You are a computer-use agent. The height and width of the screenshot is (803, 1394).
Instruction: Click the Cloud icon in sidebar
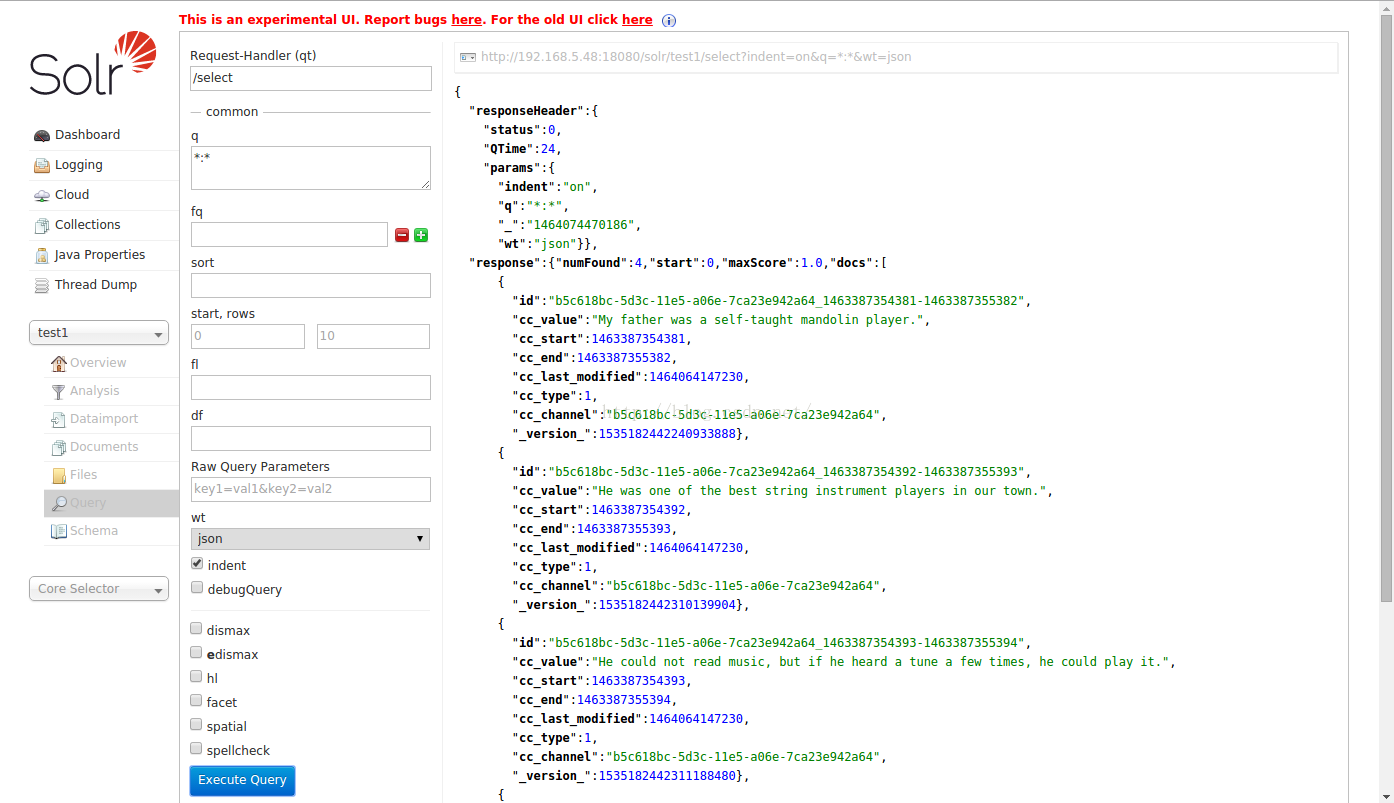point(42,196)
